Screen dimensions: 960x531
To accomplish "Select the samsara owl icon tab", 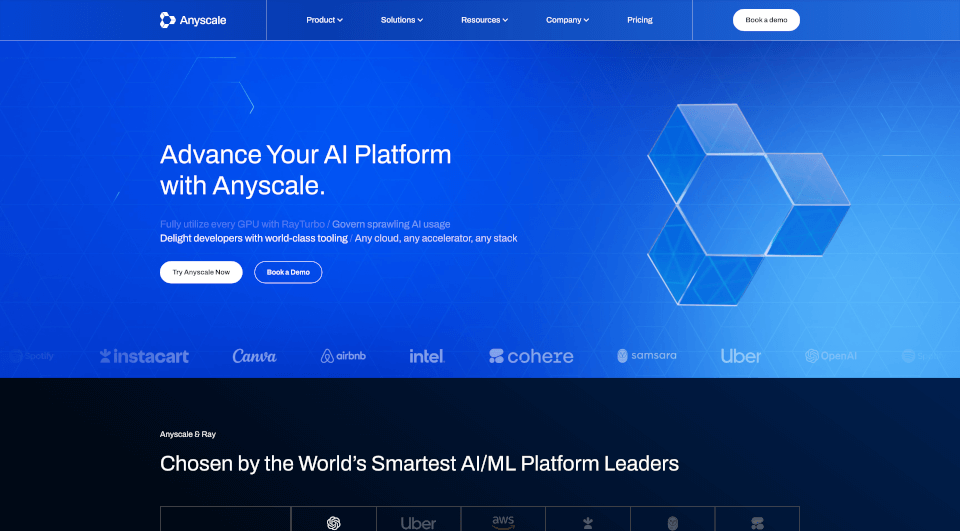I will (x=672, y=519).
